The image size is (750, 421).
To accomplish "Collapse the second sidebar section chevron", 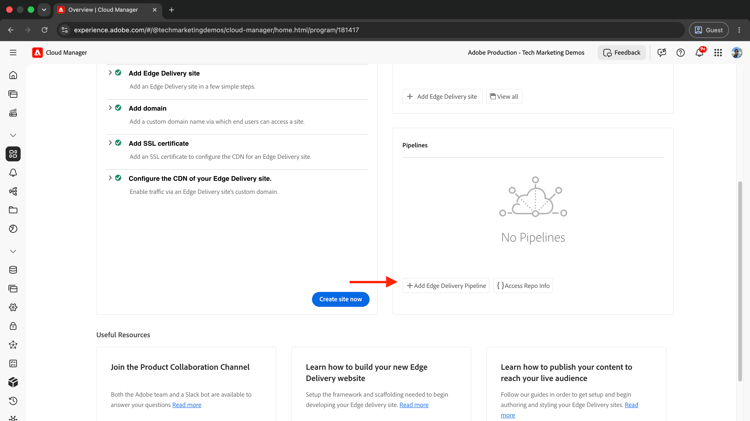I will tap(13, 251).
